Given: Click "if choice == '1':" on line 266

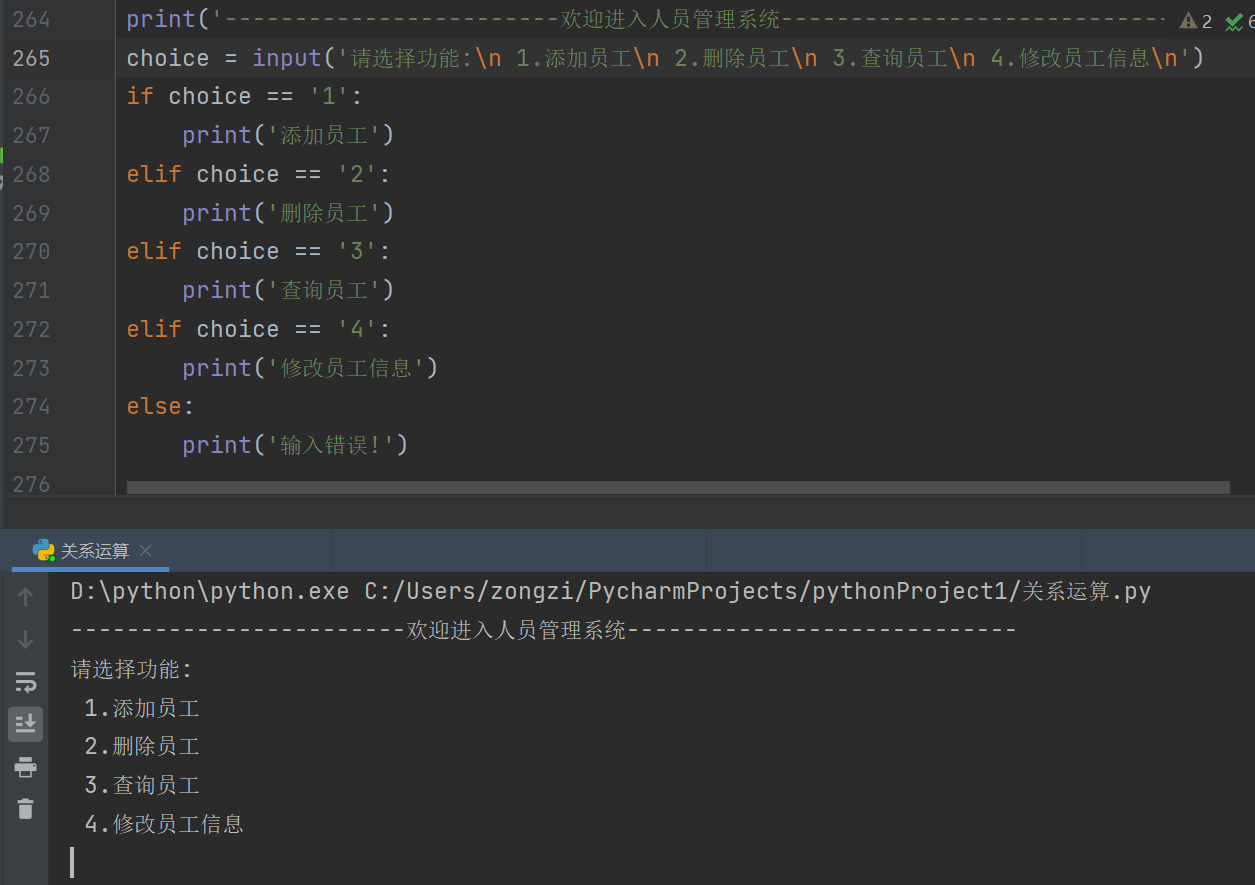Looking at the screenshot, I should point(245,96).
